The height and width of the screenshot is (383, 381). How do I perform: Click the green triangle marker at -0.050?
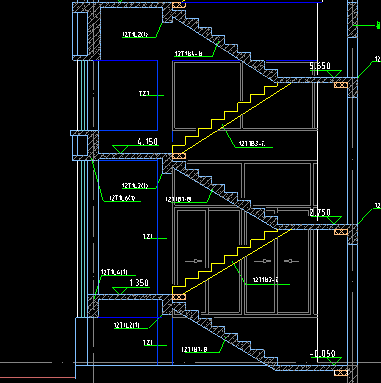click(x=334, y=361)
